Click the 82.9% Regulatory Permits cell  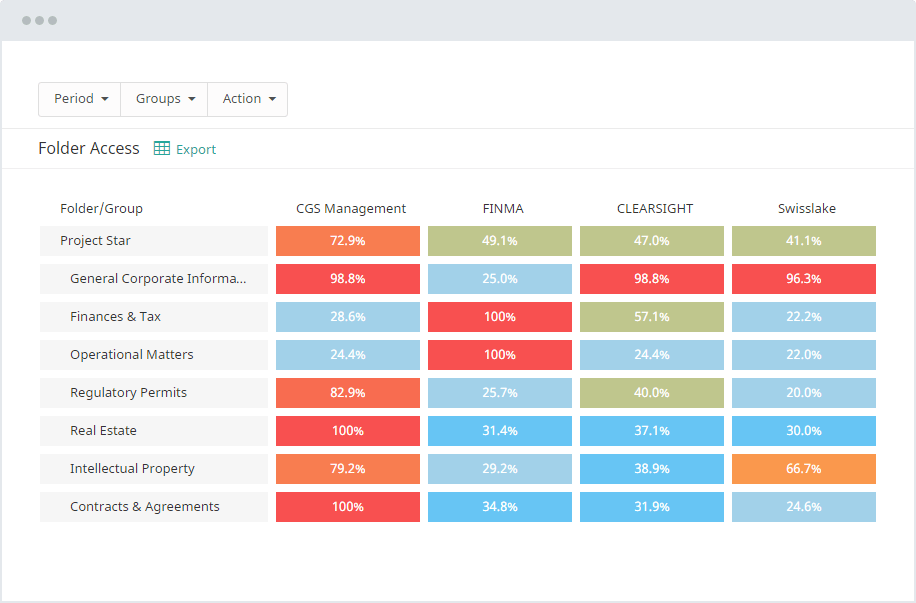coord(348,393)
